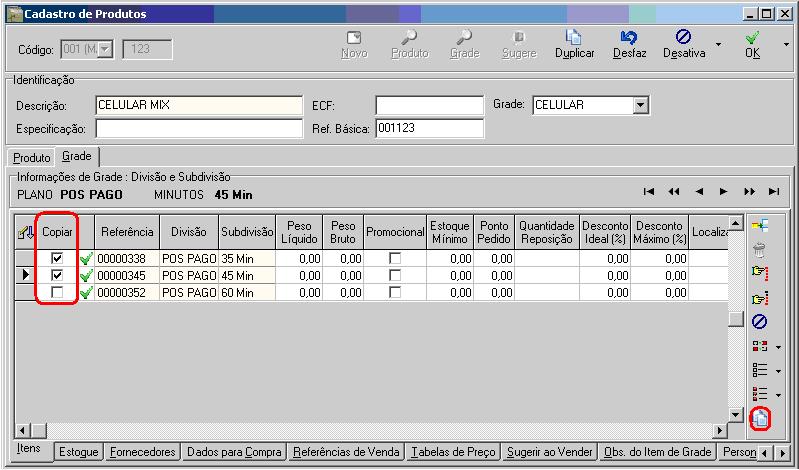Open the Obs. do Item de Grade tab
Viewport: 799px width, 470px height.
pos(657,452)
